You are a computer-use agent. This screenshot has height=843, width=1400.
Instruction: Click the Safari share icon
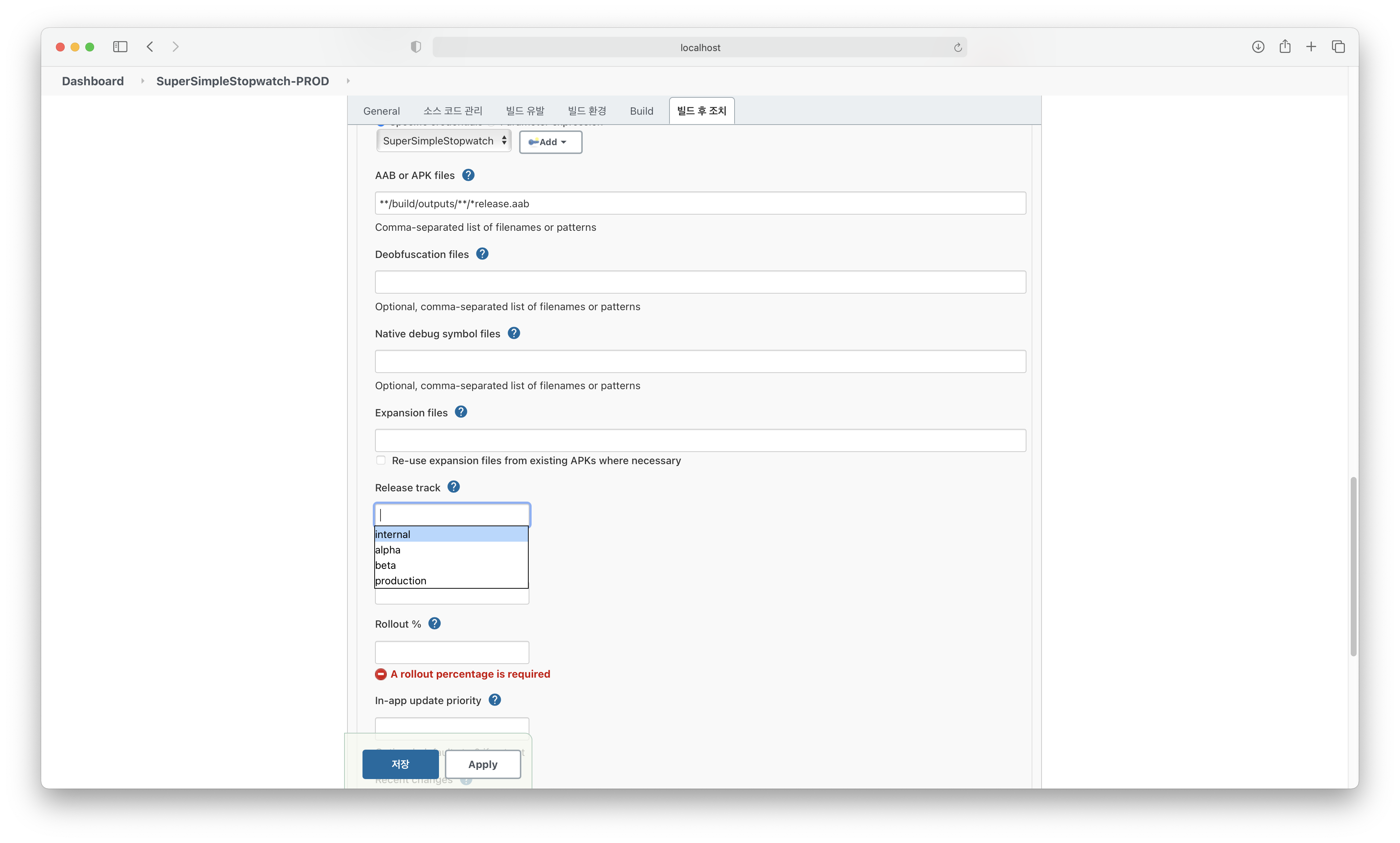click(x=1285, y=47)
